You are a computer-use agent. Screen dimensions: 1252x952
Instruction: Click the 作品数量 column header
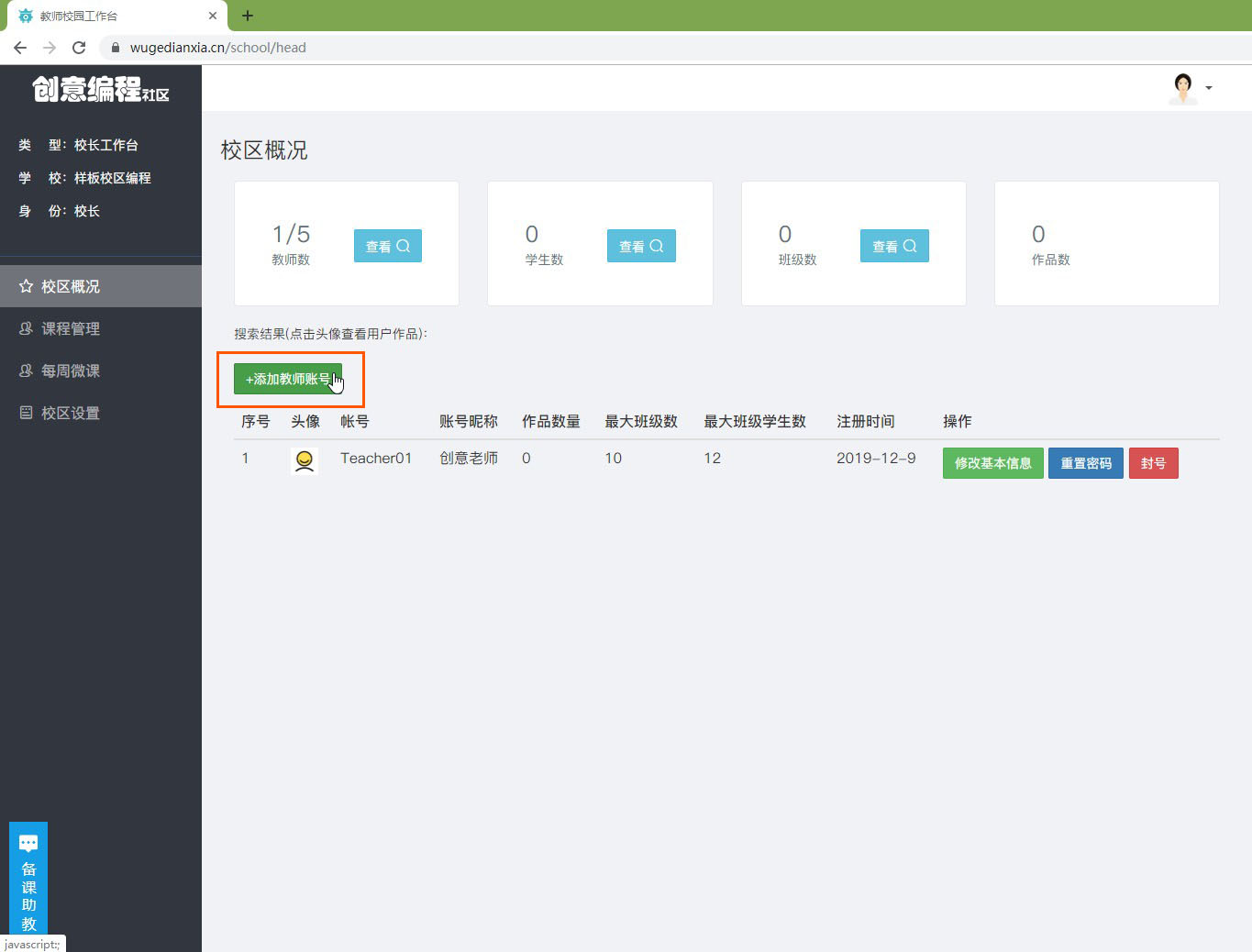551,421
